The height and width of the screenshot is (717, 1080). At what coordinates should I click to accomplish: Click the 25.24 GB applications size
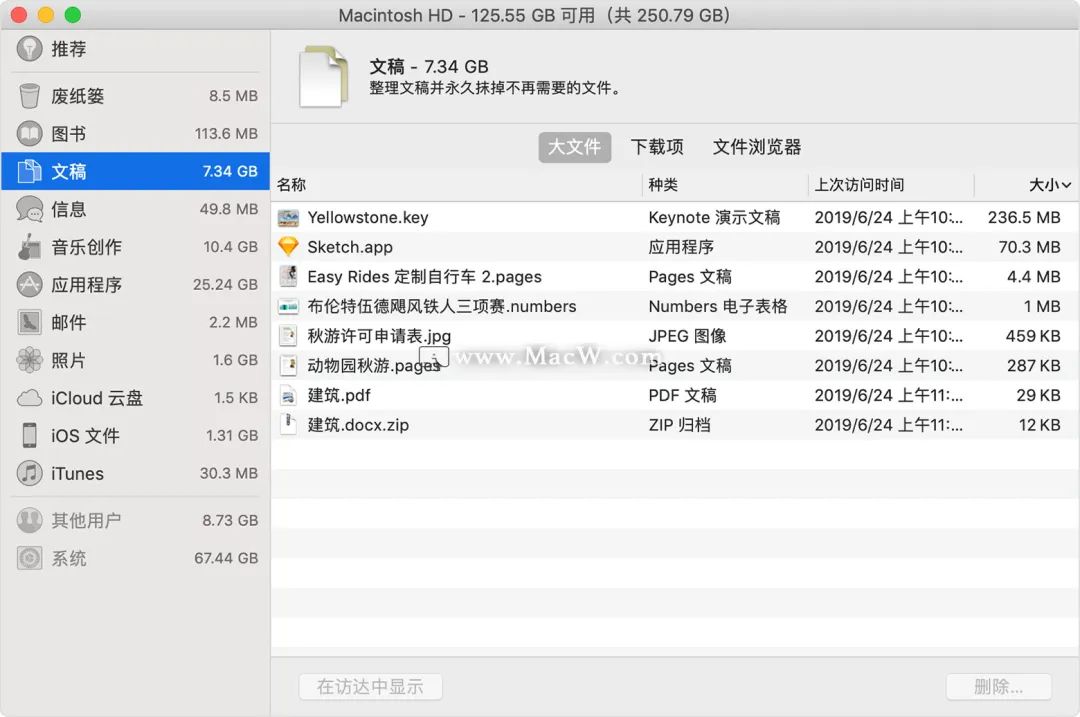click(225, 284)
